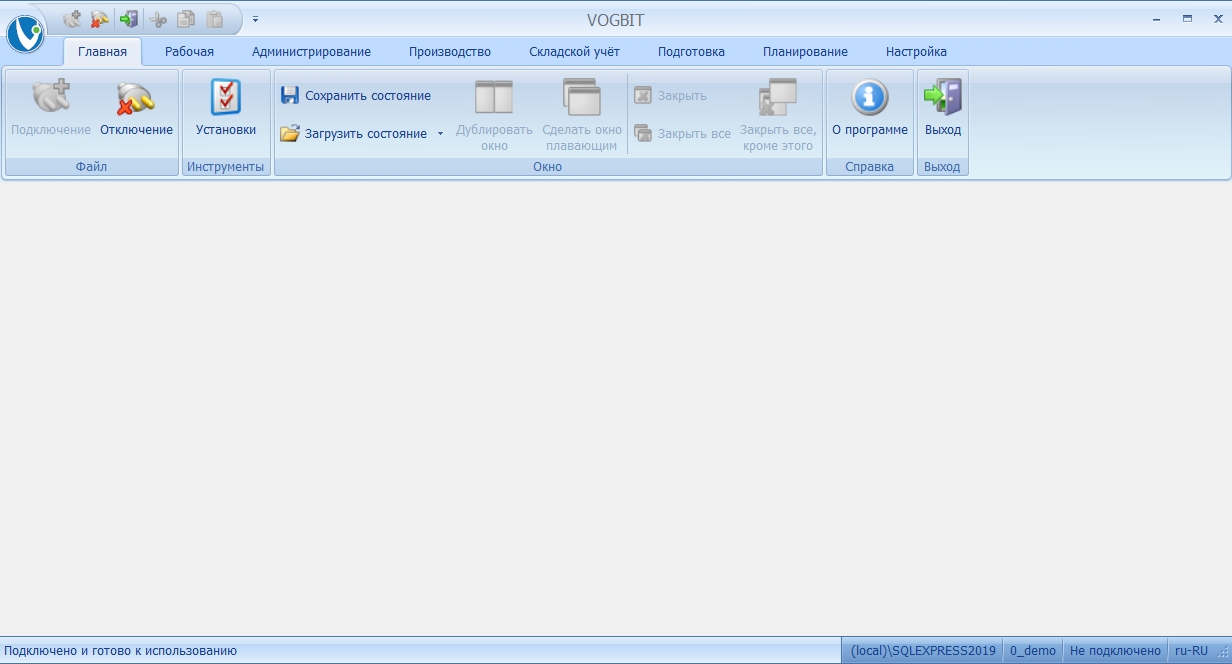Open the VOGBIT round application logo menu

(25, 34)
